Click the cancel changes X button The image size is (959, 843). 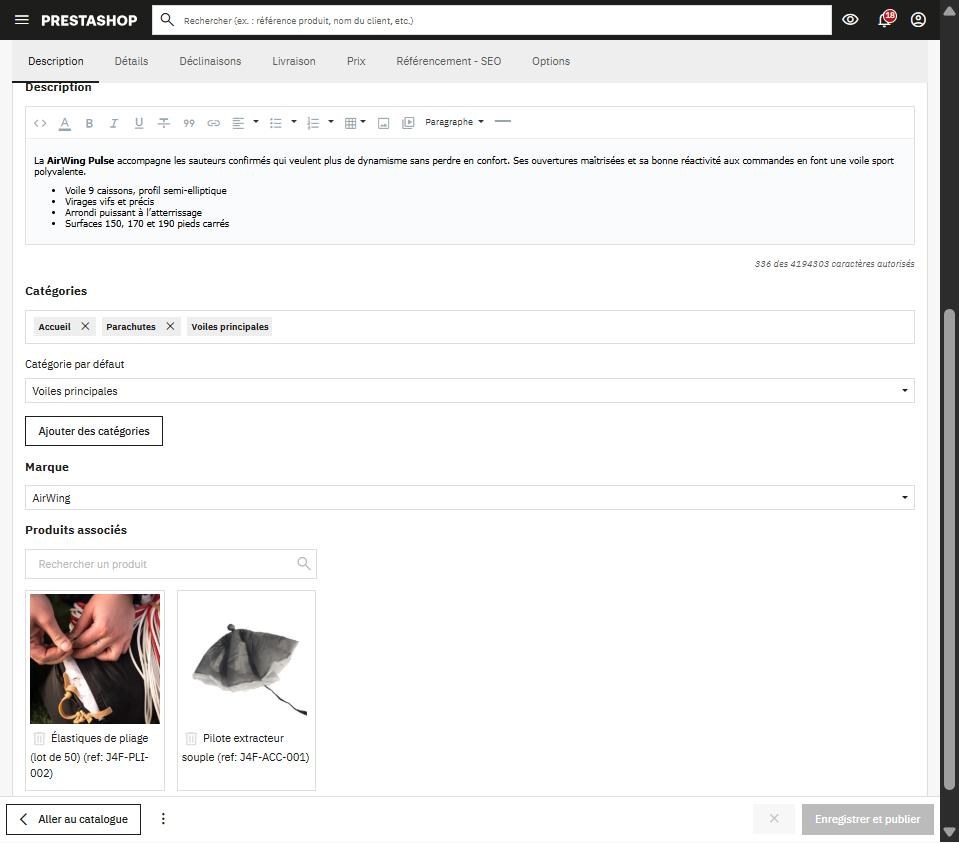pyautogui.click(x=774, y=819)
